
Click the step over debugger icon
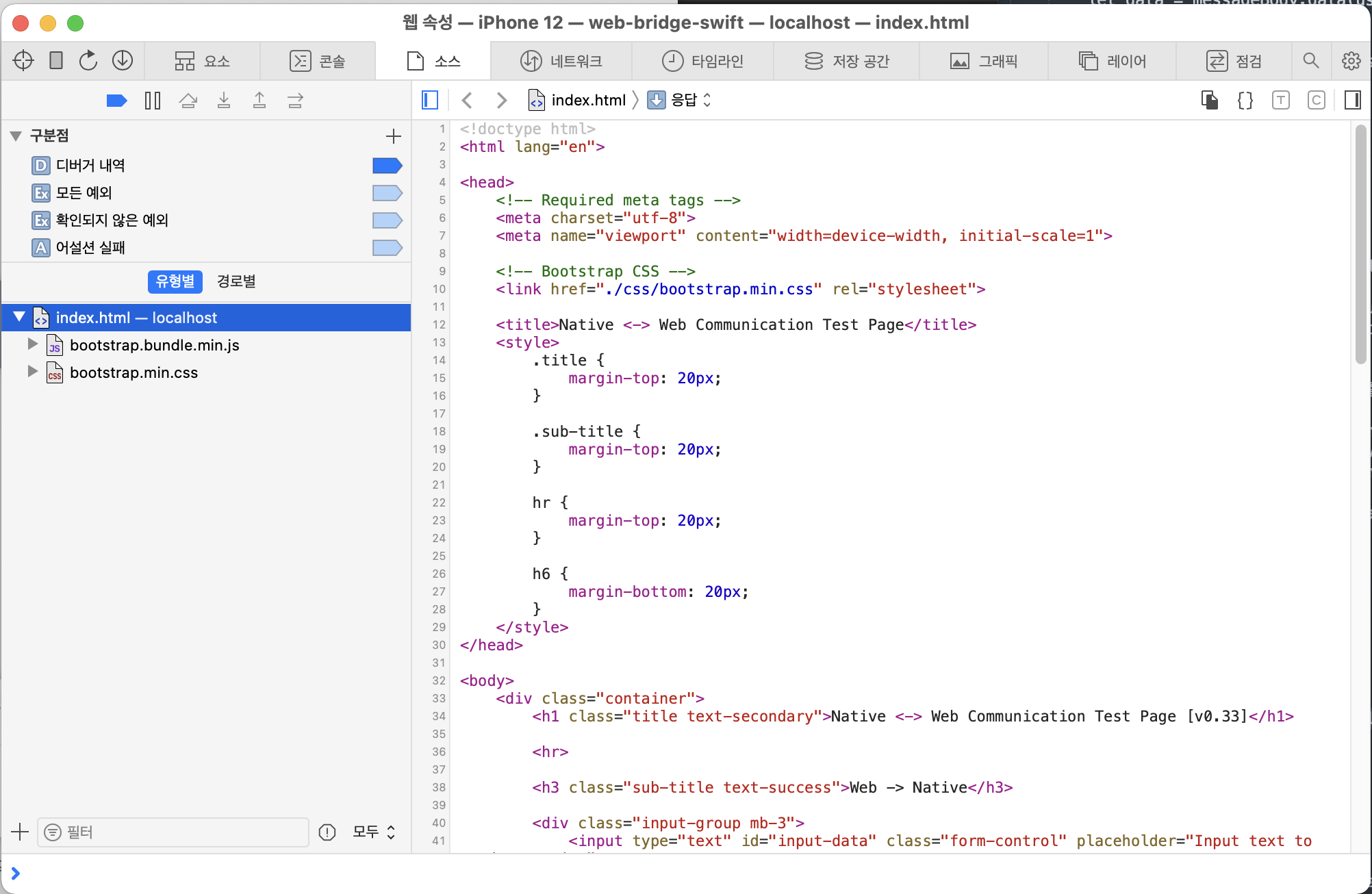tap(188, 101)
